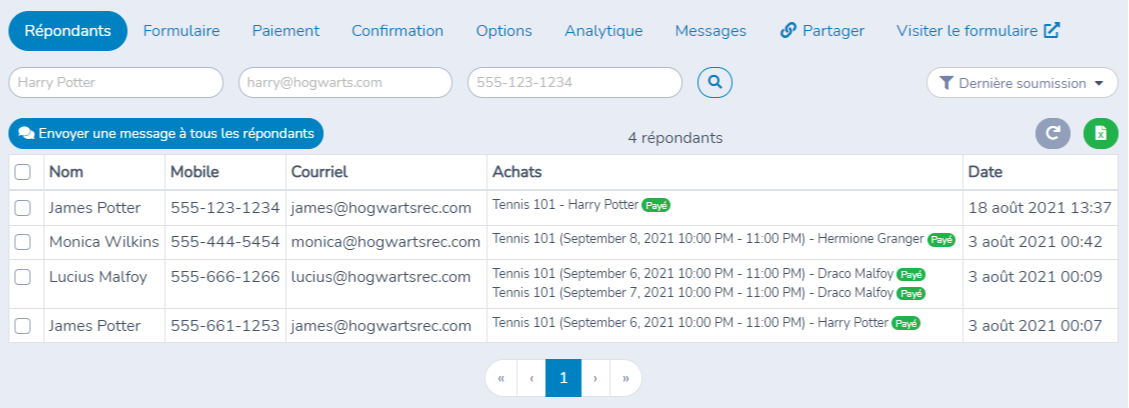Click the date 3 août 2021 00:09
This screenshot has height=408, width=1129.
pyautogui.click(x=1035, y=277)
